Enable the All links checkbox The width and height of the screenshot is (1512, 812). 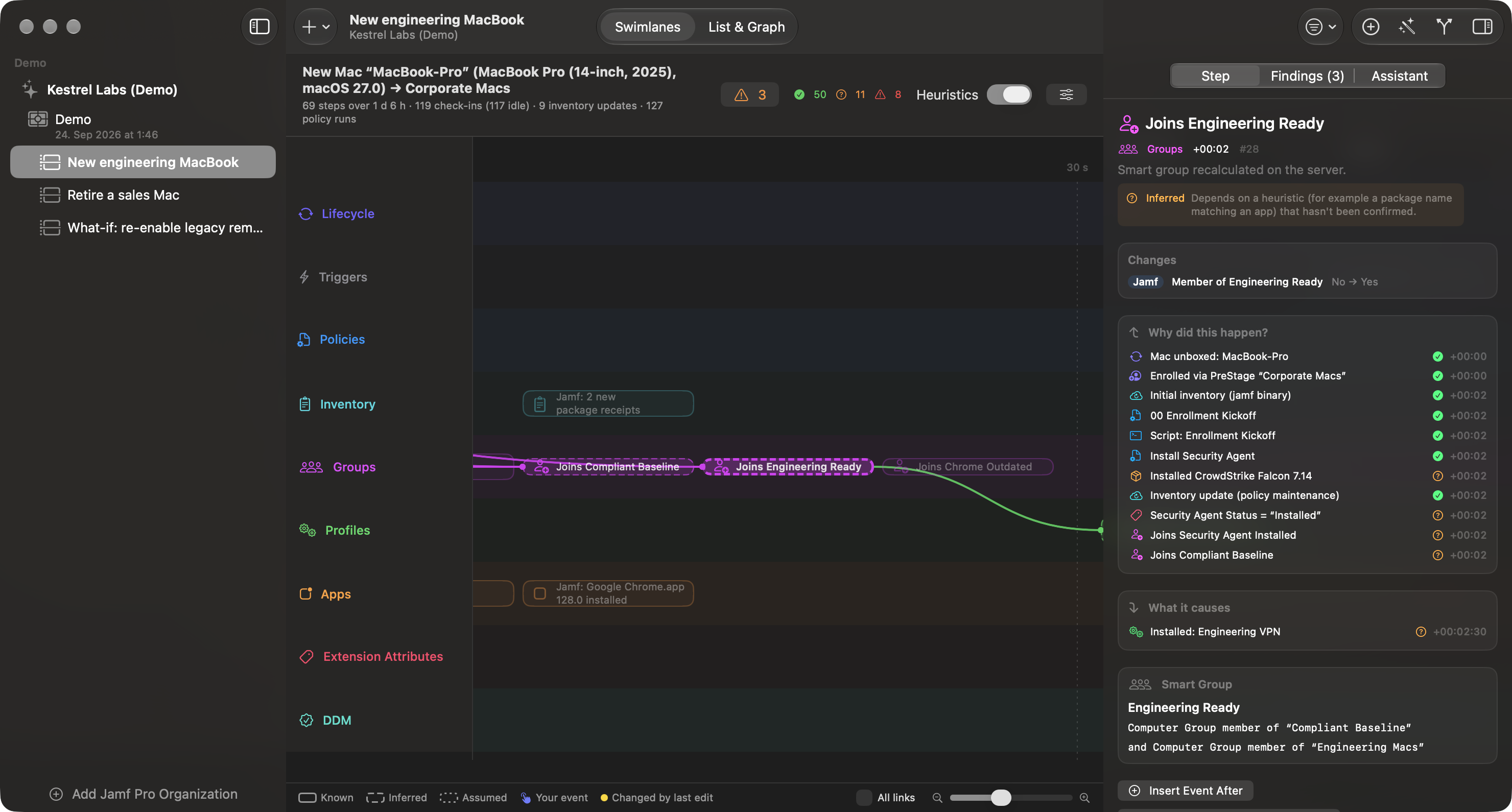pyautogui.click(x=864, y=797)
